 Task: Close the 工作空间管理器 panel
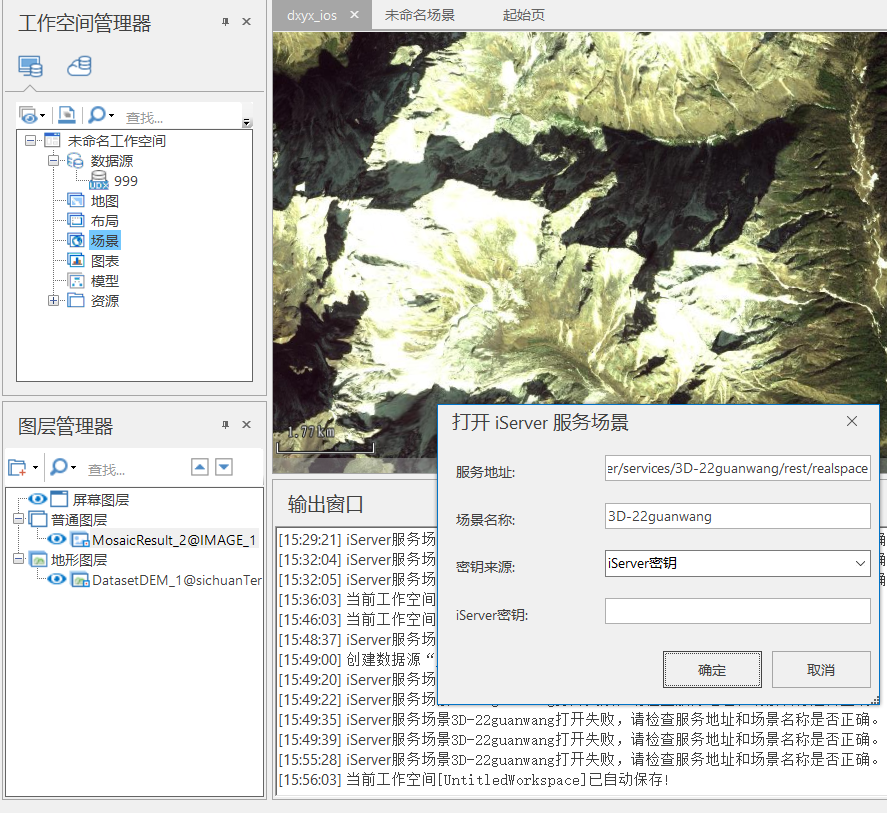coord(246,22)
